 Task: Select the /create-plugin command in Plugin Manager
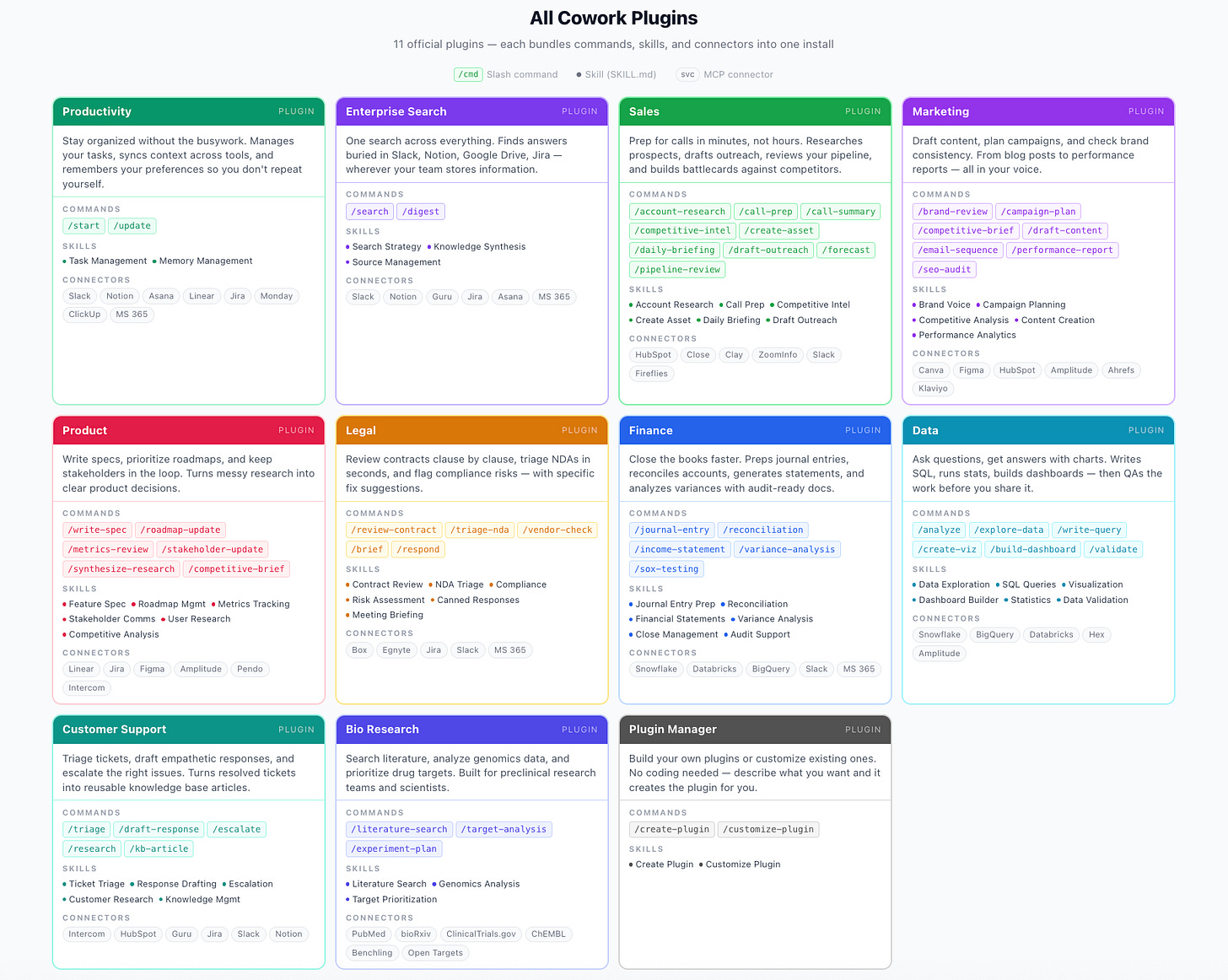click(x=671, y=829)
